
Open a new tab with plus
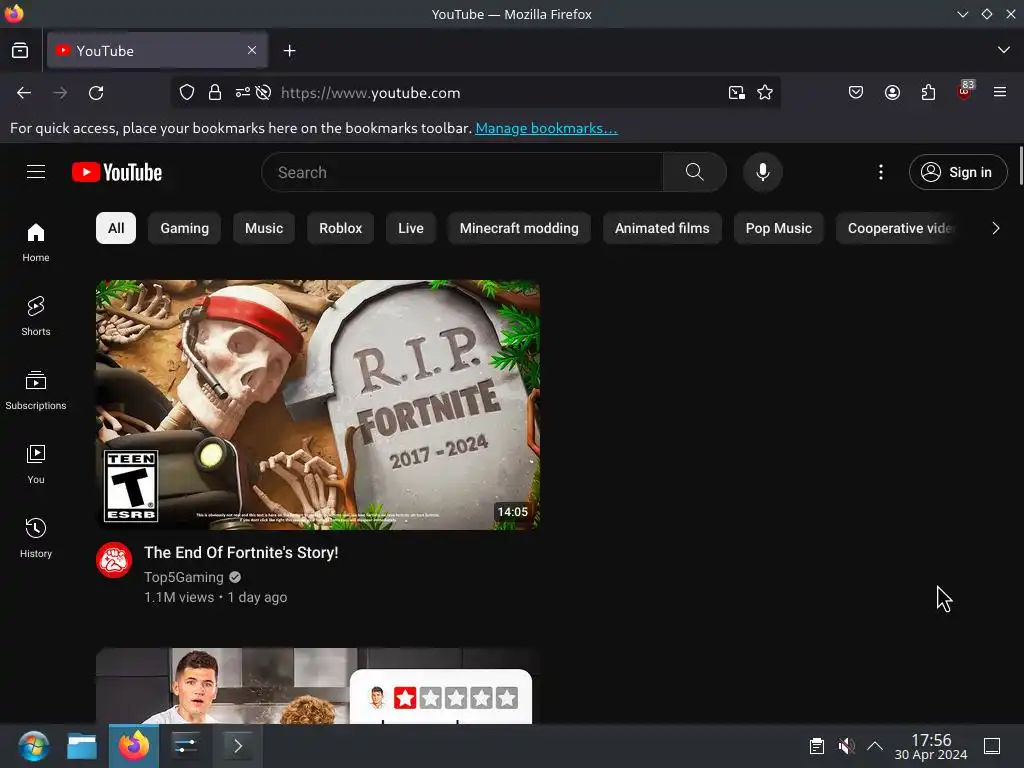click(x=289, y=50)
